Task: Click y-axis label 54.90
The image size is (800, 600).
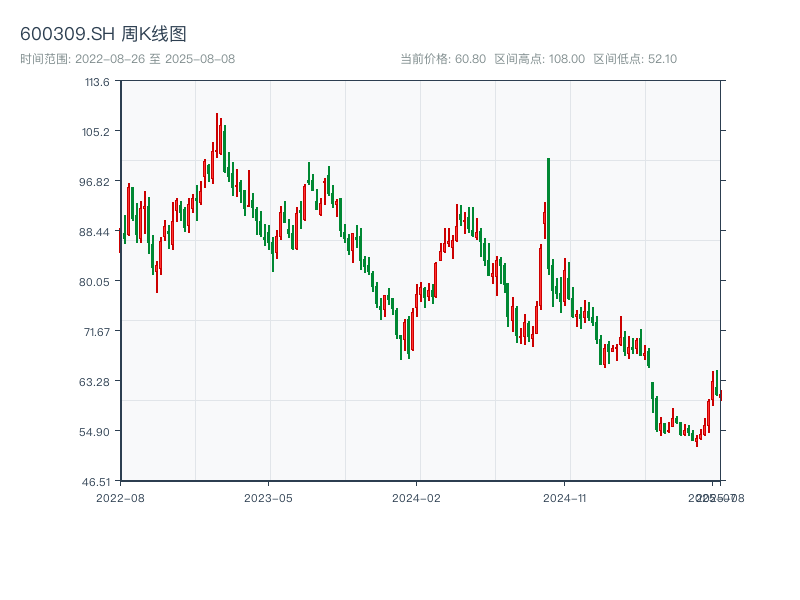Action: click(x=94, y=432)
